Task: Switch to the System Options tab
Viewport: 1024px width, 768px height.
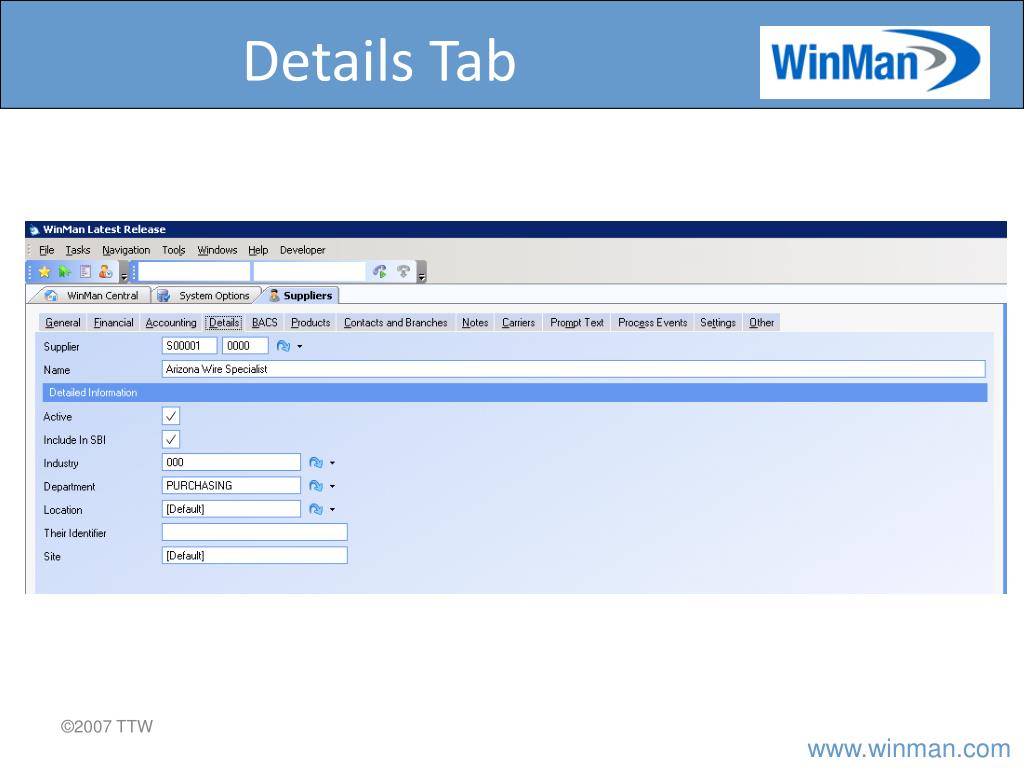Action: [x=206, y=296]
